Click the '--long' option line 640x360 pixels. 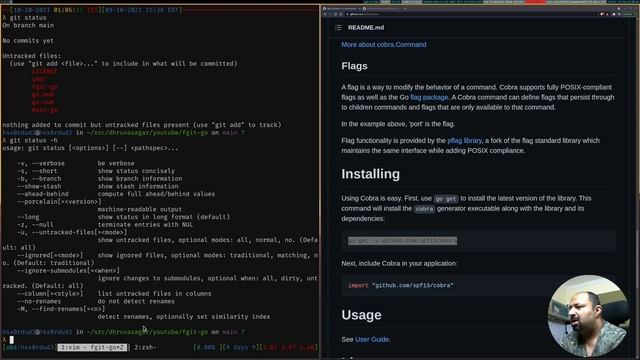coord(123,217)
